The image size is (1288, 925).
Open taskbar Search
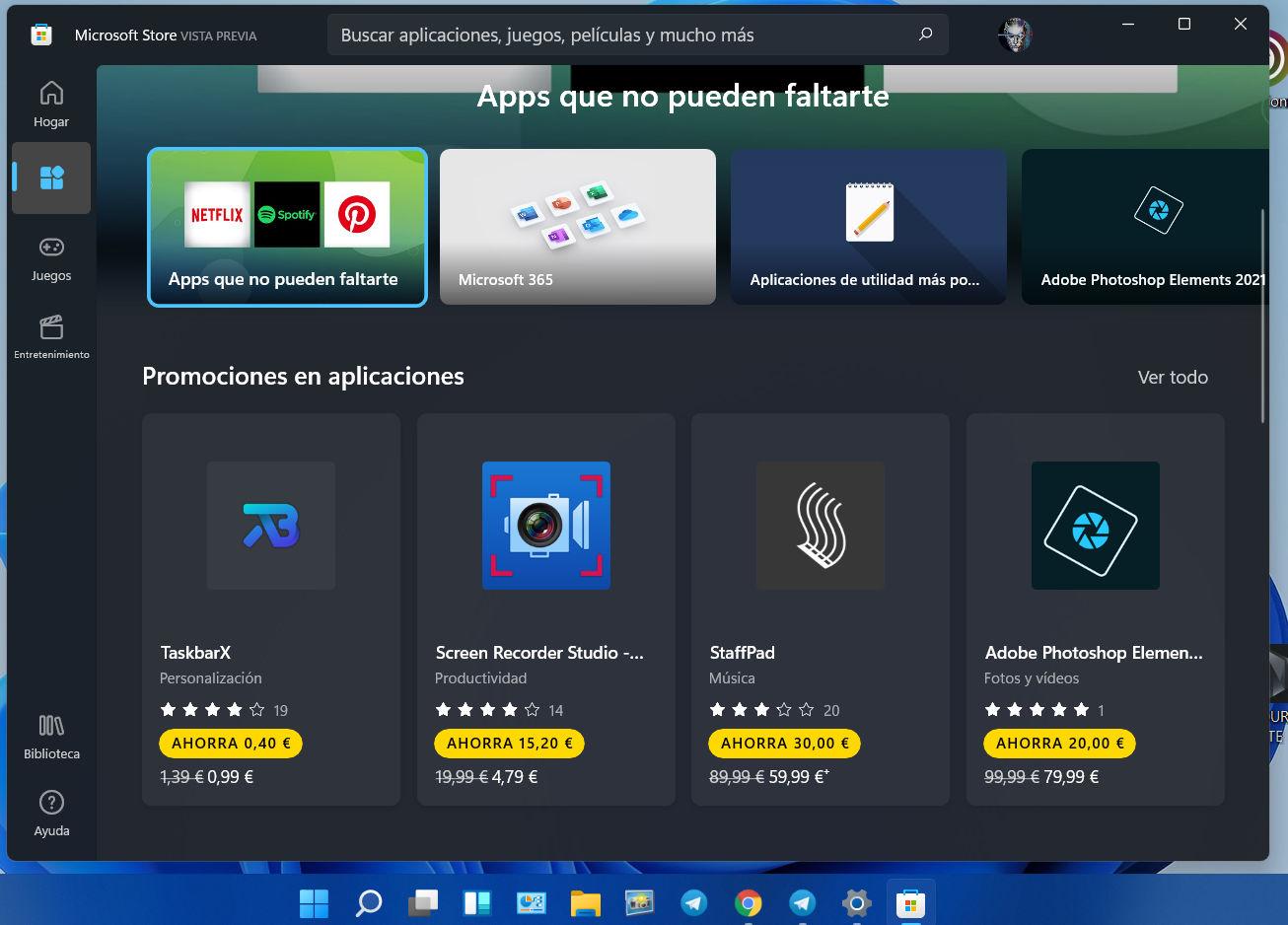[369, 902]
